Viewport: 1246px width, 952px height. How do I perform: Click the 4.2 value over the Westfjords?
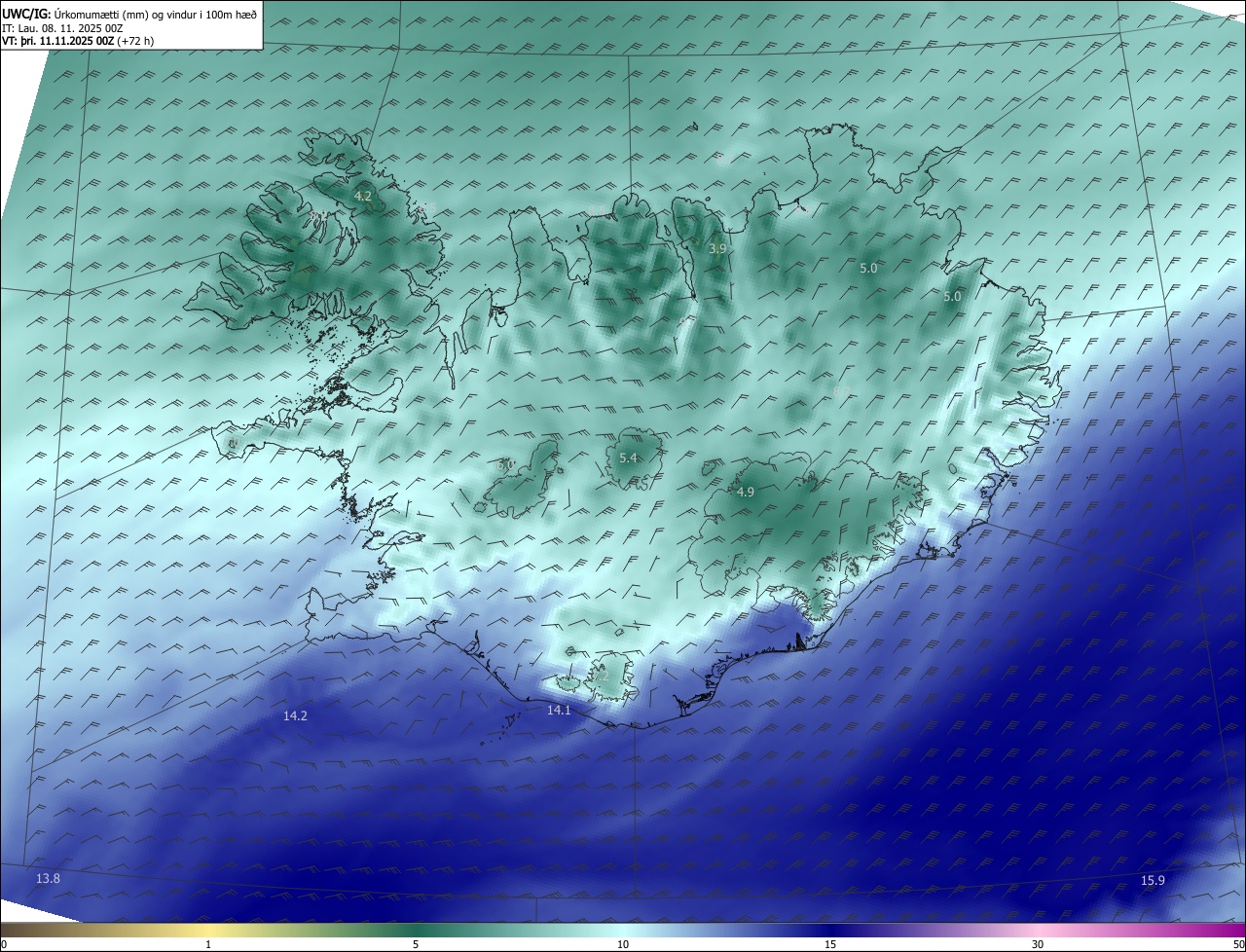[363, 197]
